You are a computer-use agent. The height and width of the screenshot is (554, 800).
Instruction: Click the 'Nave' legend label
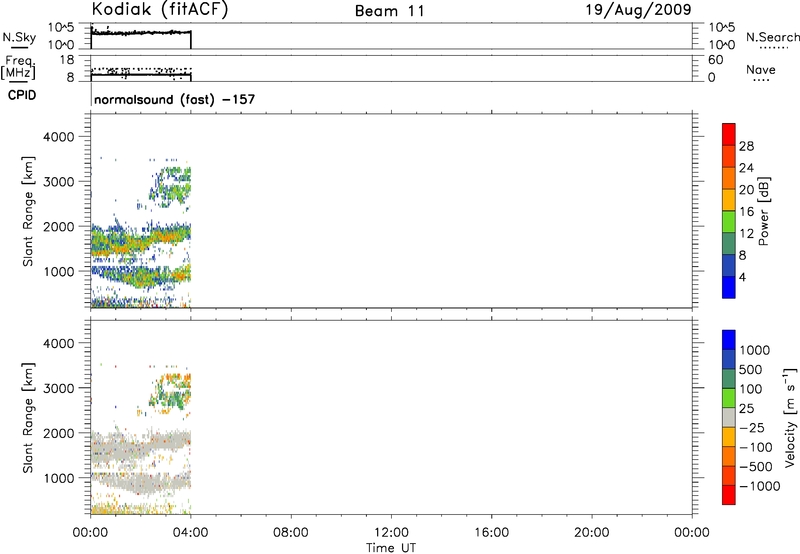coord(760,70)
